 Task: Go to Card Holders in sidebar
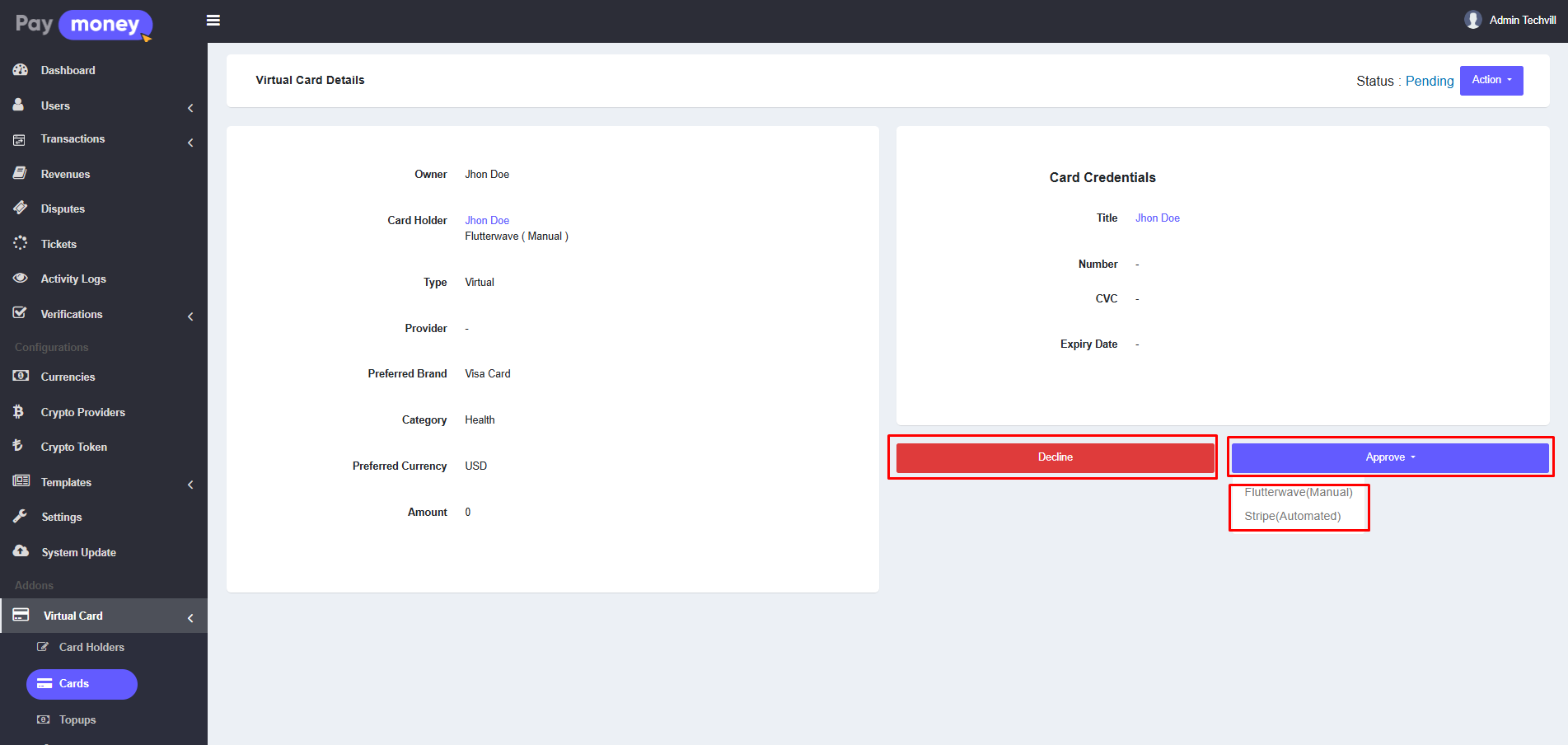pos(91,648)
